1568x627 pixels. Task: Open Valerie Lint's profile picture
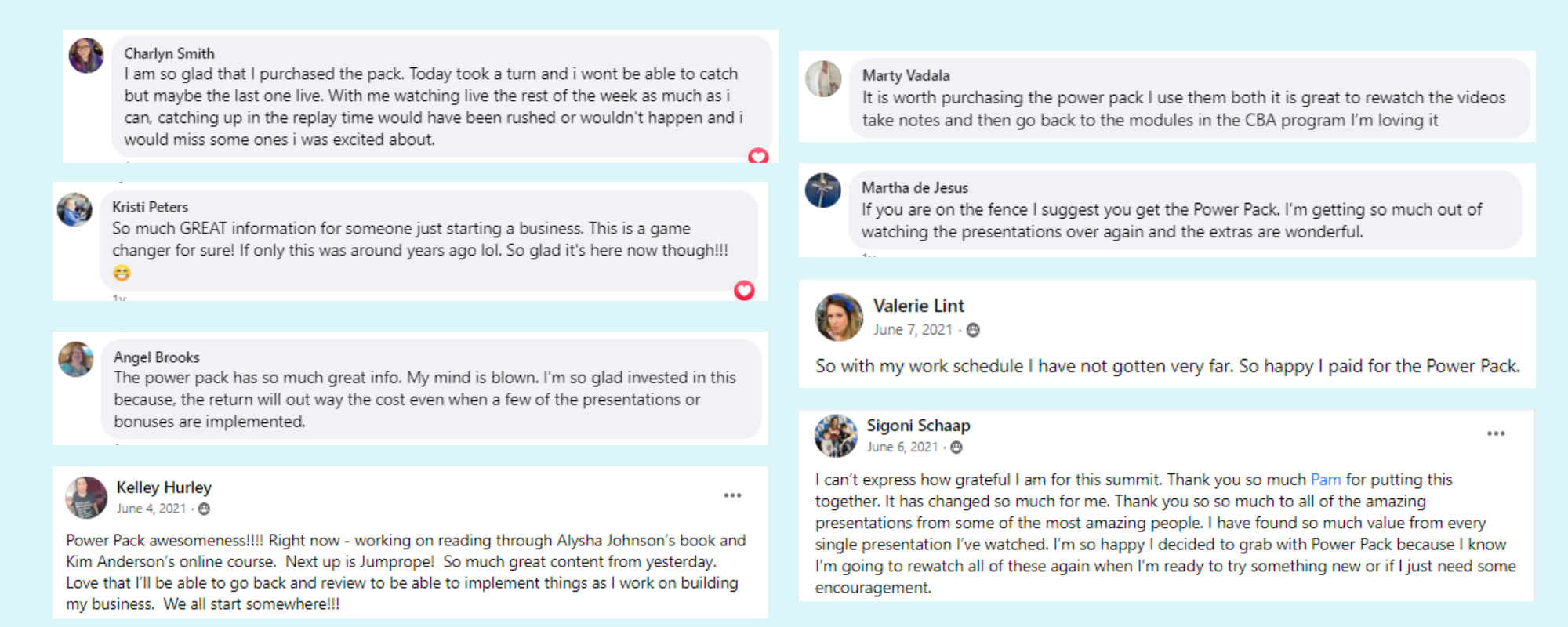(839, 317)
